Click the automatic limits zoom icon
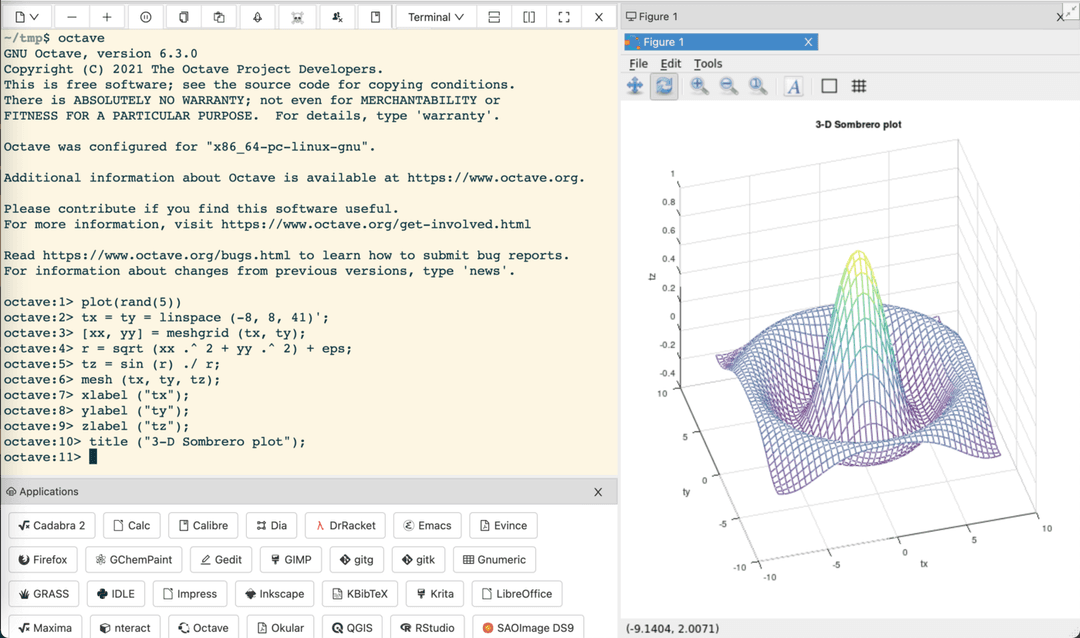This screenshot has height=638, width=1080. [758, 87]
